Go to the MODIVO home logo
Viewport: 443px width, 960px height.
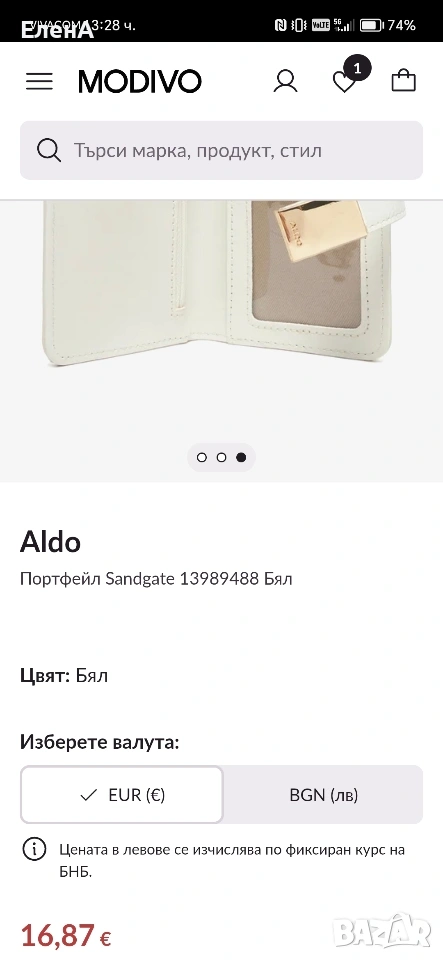pos(140,81)
